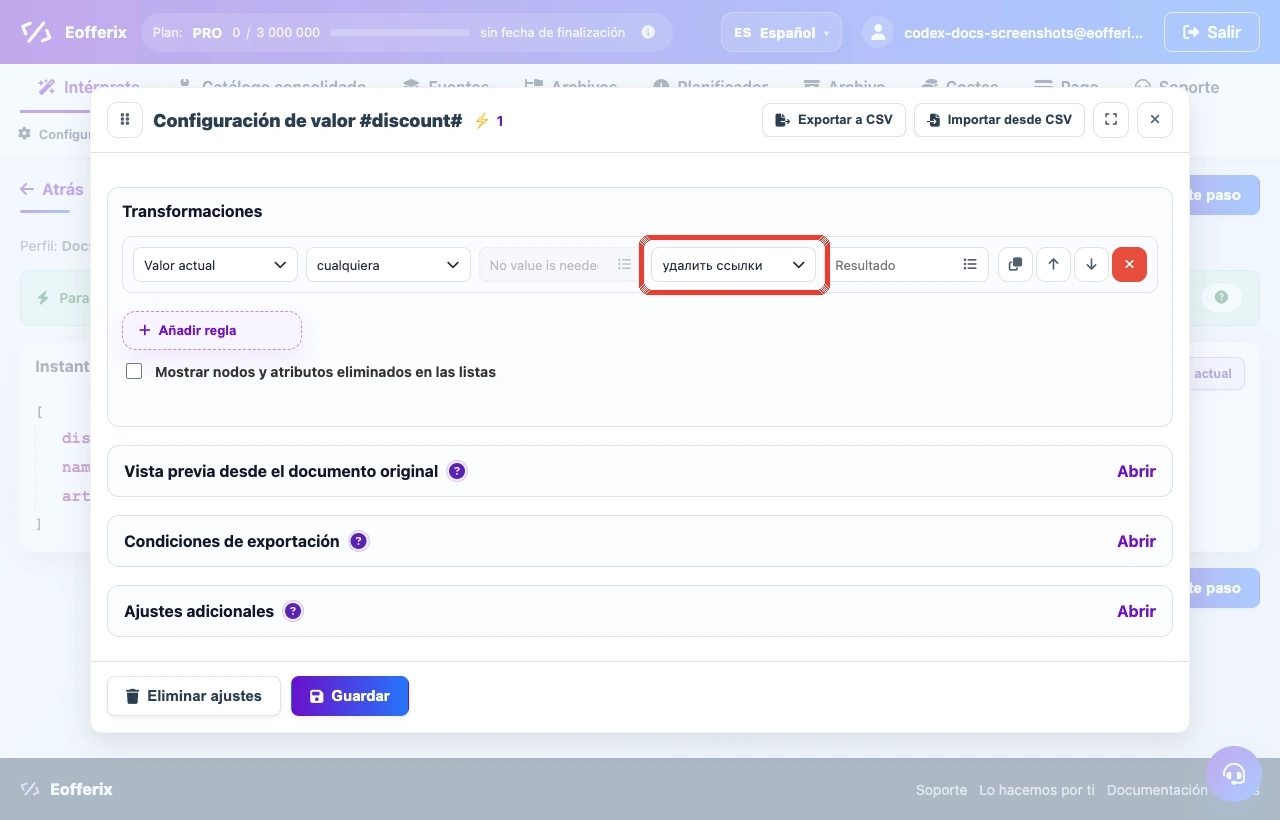
Task: Add a new rule with Añadir regla
Action: coord(212,330)
